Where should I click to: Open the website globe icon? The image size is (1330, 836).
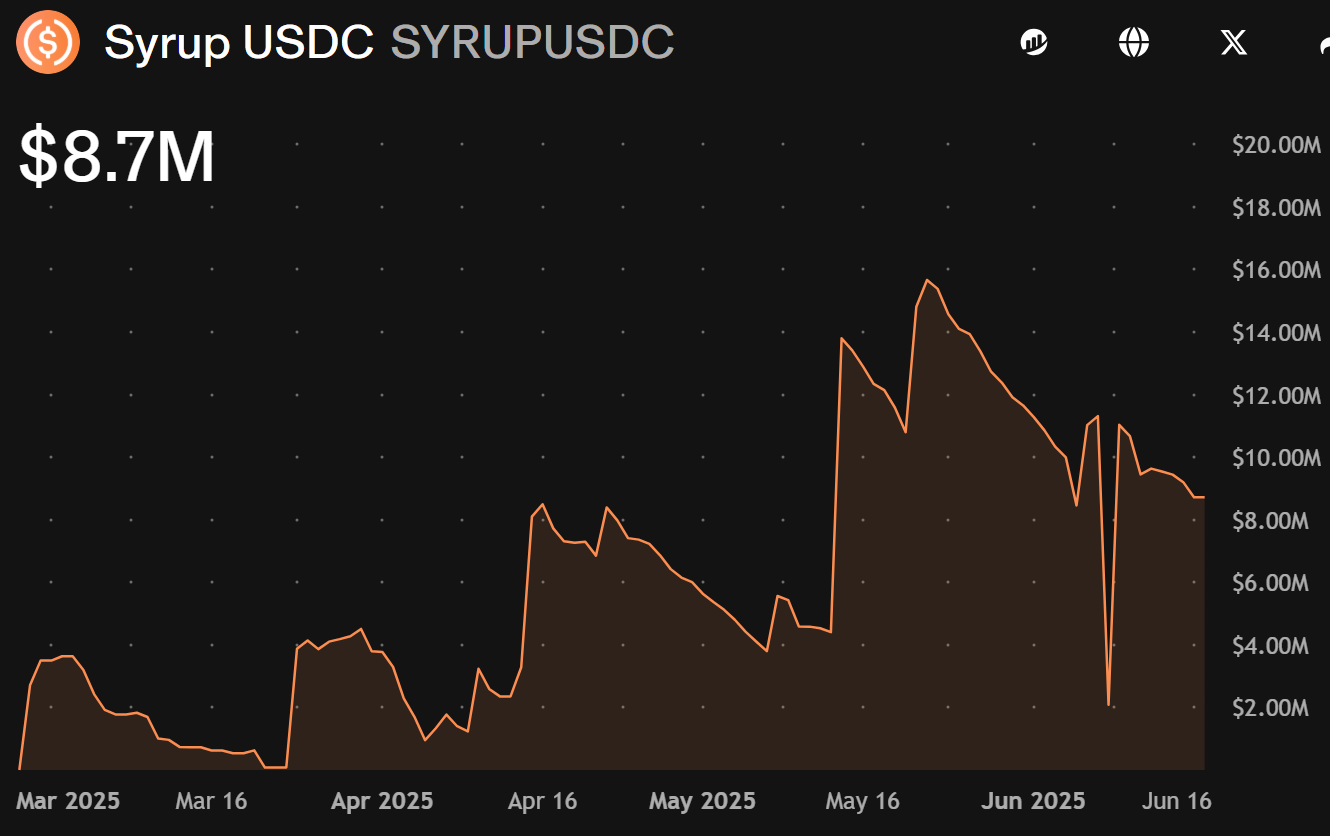click(1134, 42)
